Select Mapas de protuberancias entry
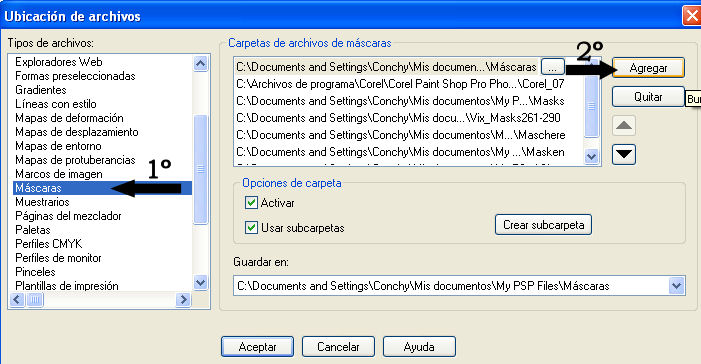Screen dimensions: 701x364 pos(75,160)
